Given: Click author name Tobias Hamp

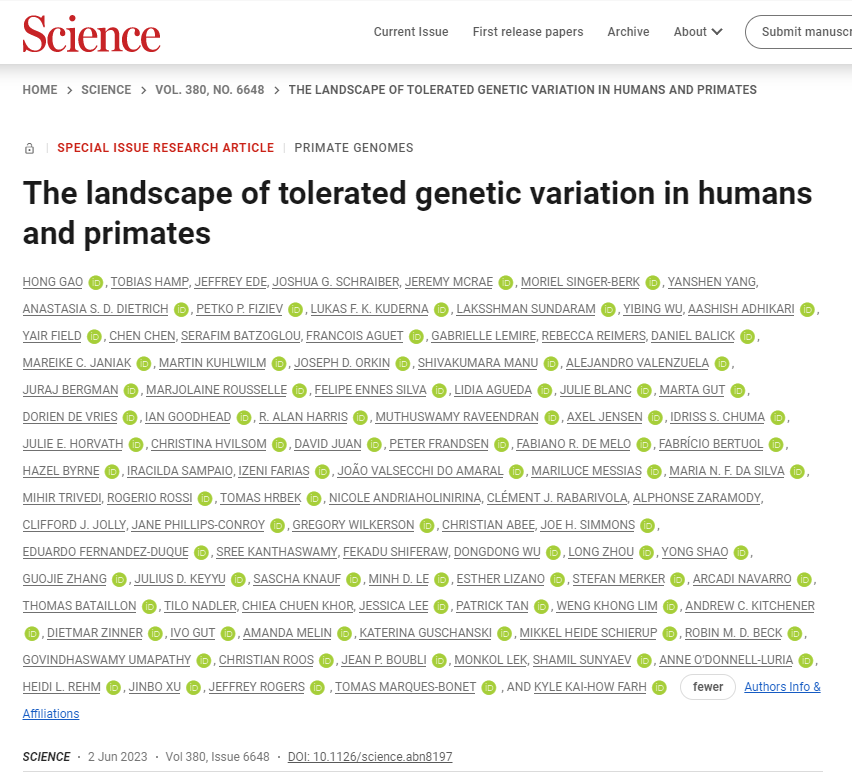Looking at the screenshot, I should (147, 282).
